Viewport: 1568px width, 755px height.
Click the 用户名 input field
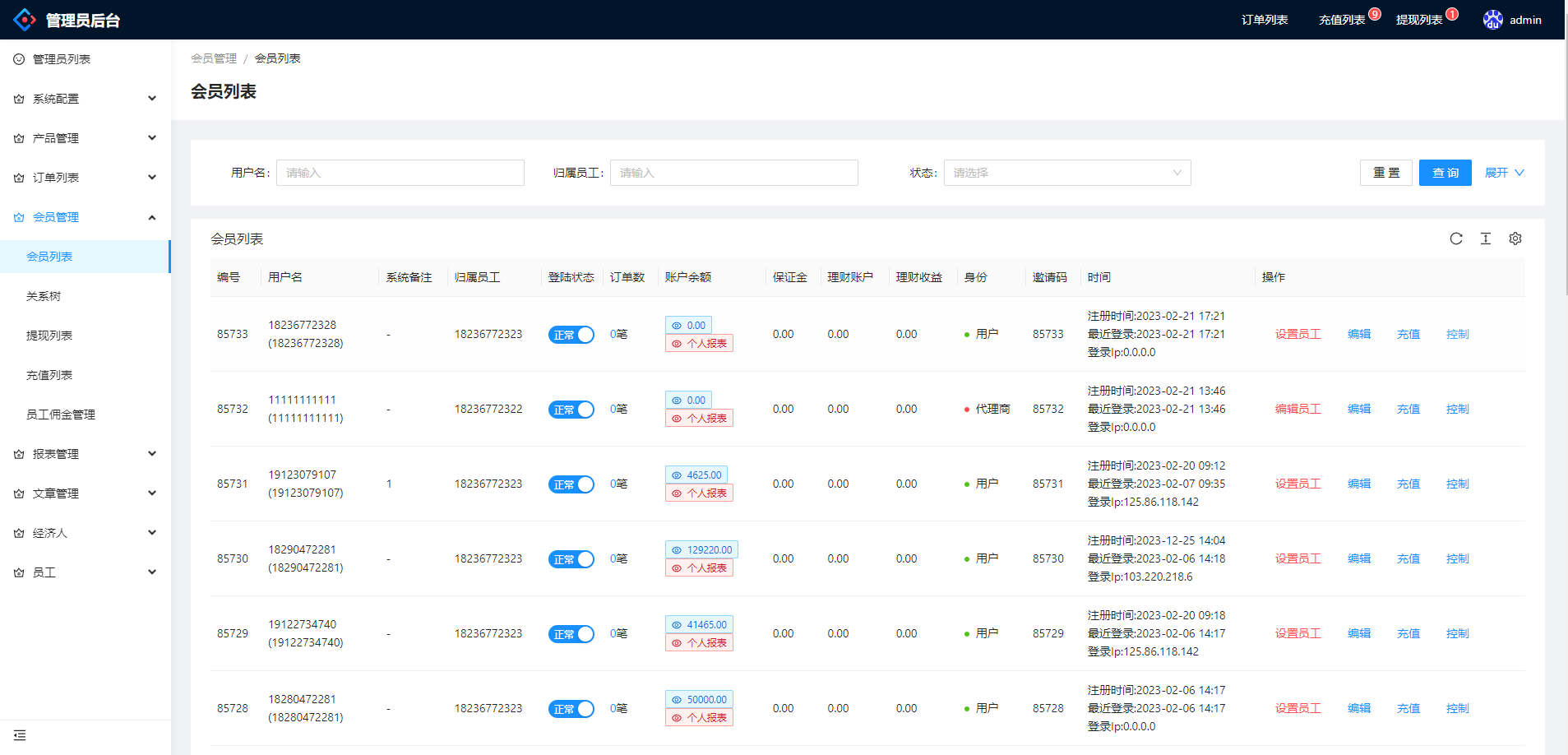(x=400, y=173)
